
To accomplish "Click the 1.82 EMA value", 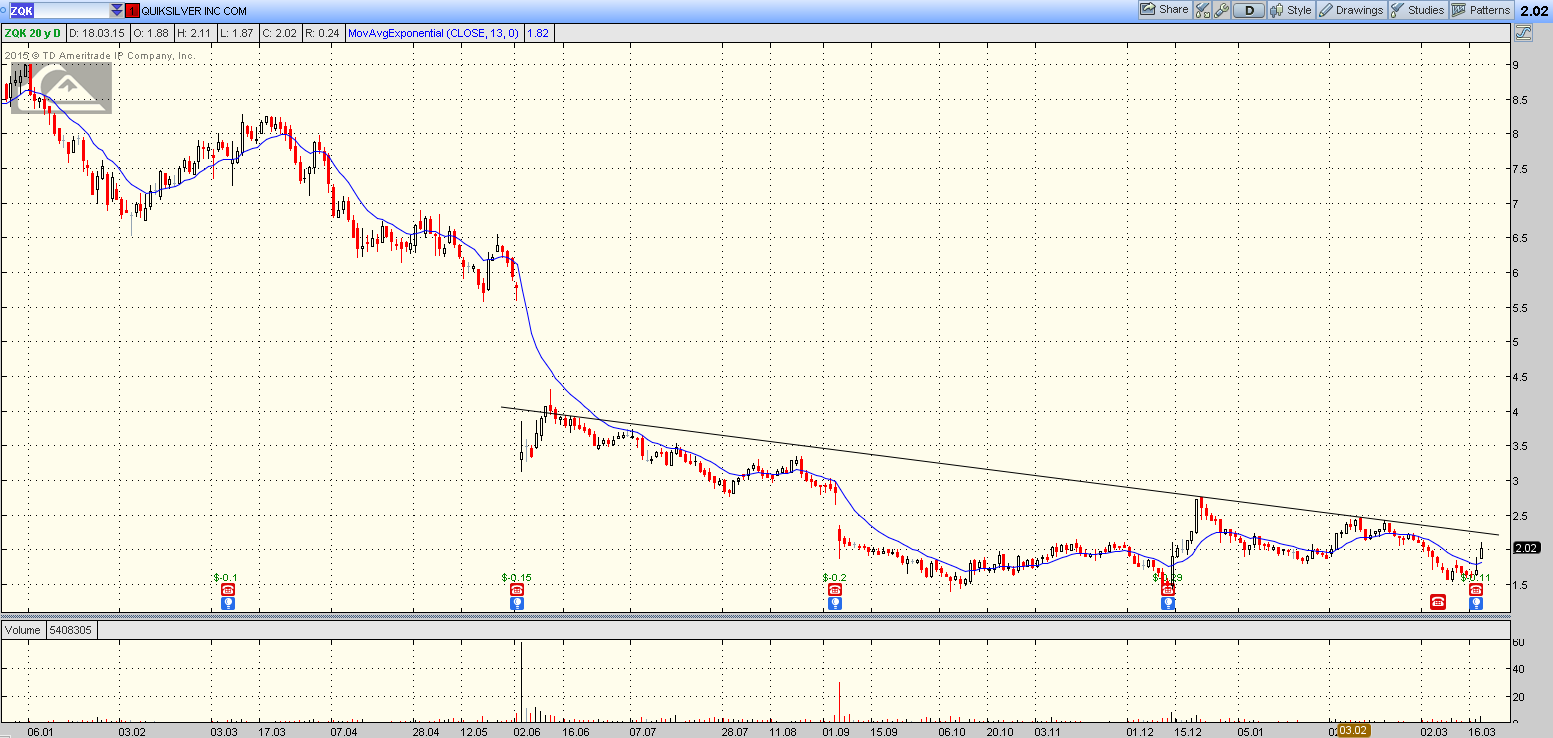I will pyautogui.click(x=538, y=33).
